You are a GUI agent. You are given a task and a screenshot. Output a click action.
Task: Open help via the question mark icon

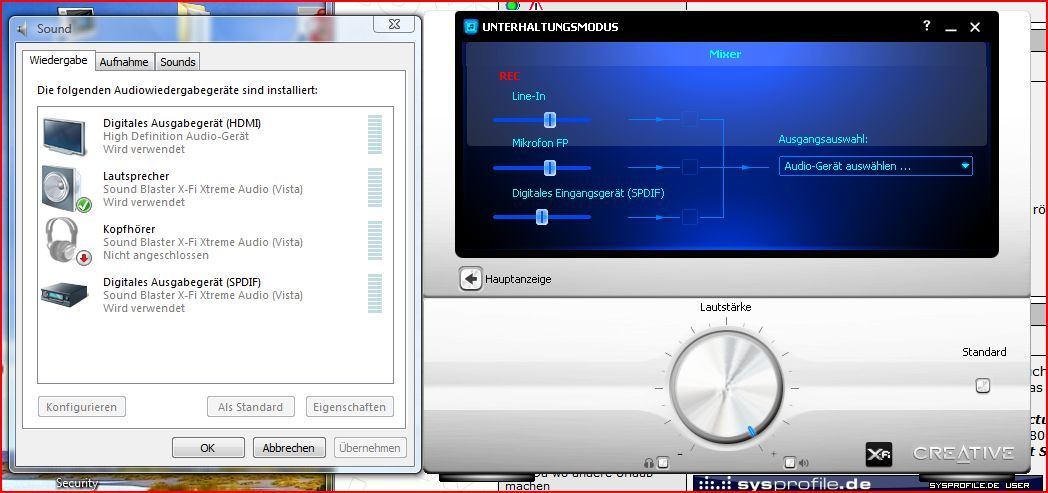[926, 26]
